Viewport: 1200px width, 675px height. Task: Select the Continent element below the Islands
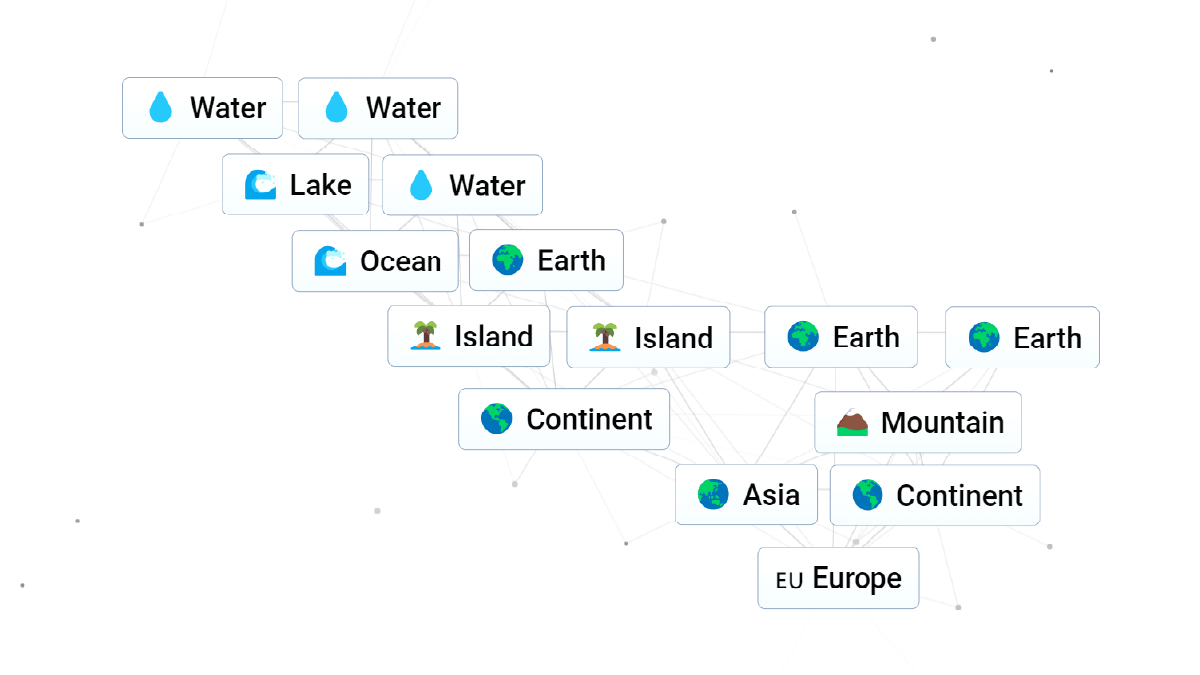pyautogui.click(x=564, y=419)
